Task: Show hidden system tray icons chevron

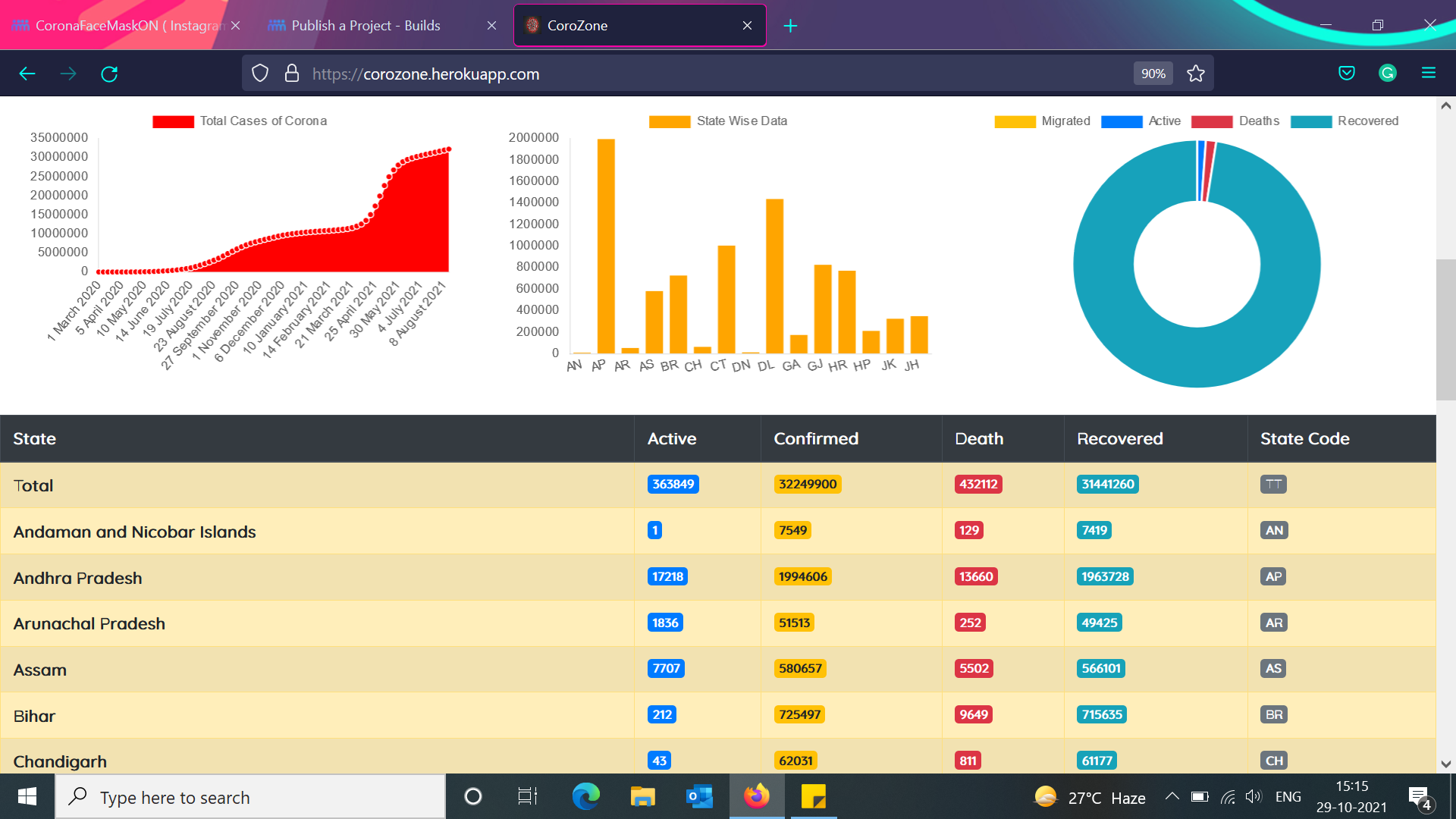Action: coord(1172,796)
